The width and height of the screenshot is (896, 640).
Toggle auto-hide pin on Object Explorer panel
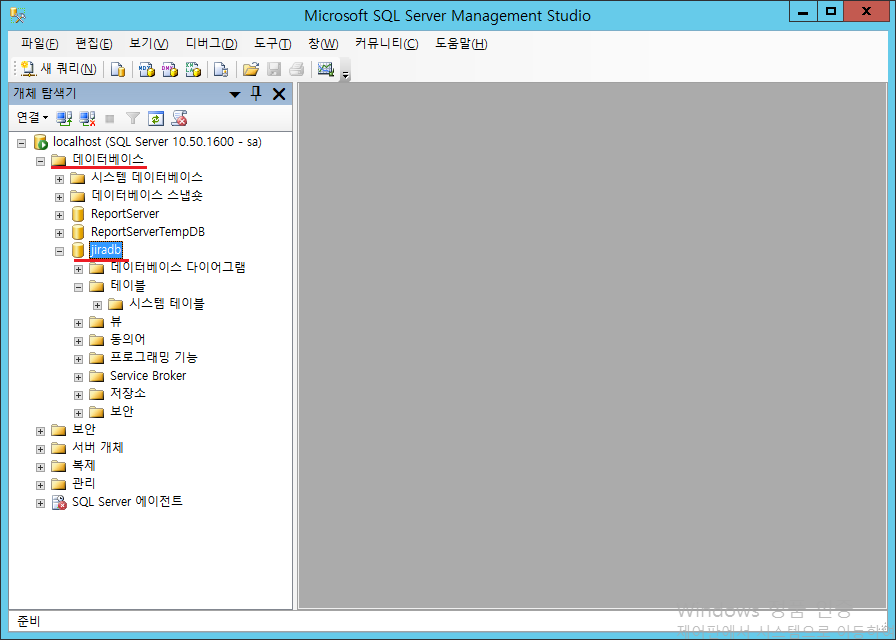(256, 93)
